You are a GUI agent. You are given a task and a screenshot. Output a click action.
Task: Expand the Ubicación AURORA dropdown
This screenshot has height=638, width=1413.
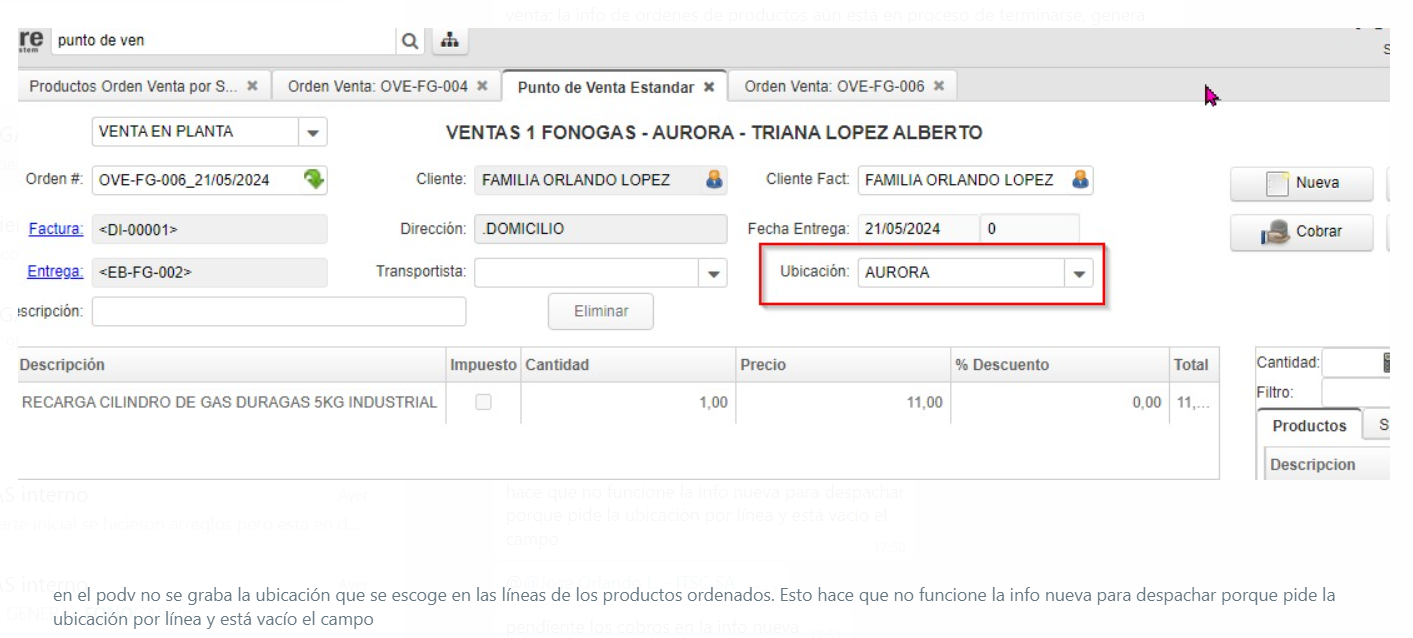point(1079,273)
